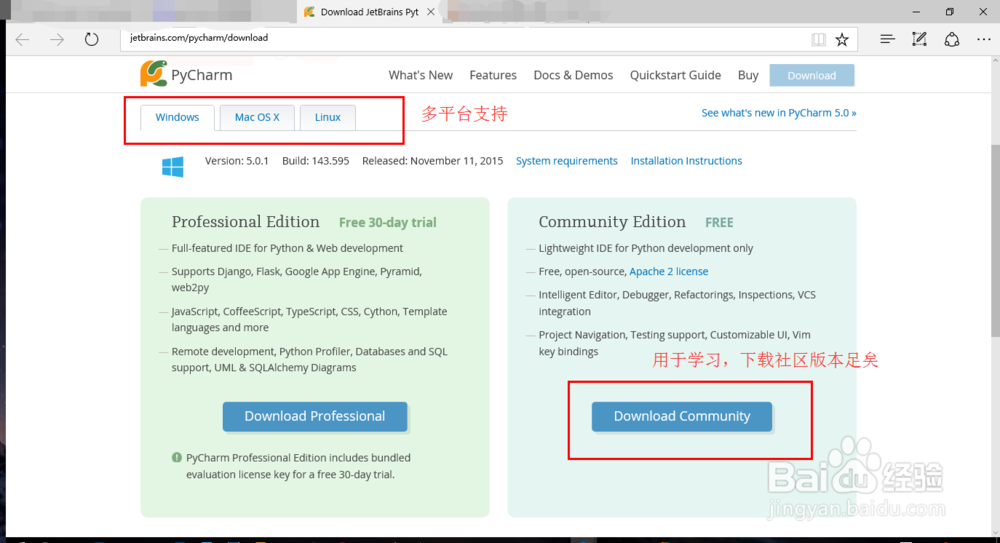The image size is (1000, 543).
Task: Close the Download JetBrains tab
Action: pyautogui.click(x=431, y=11)
